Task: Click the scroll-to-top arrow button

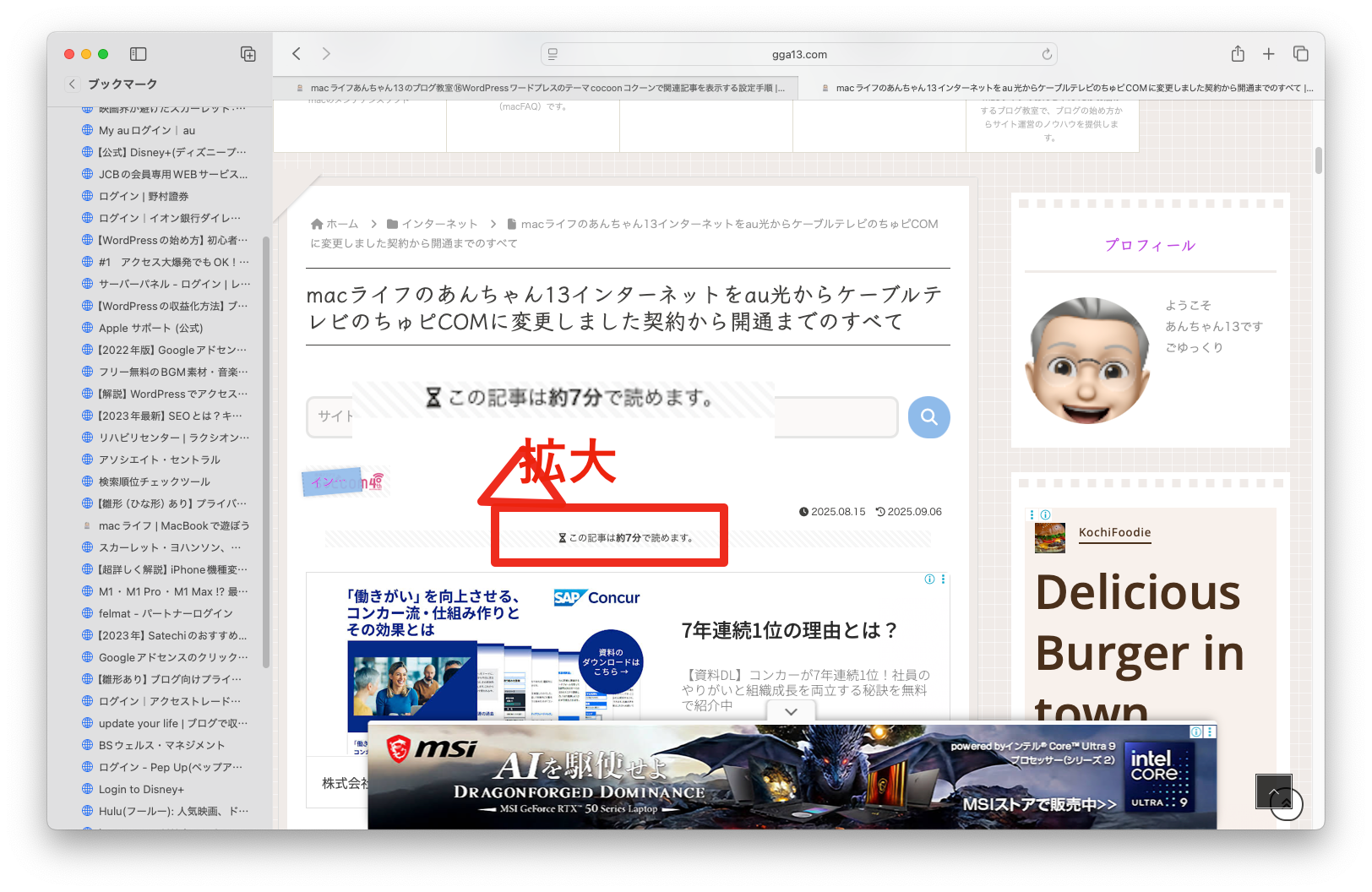Action: (1274, 791)
